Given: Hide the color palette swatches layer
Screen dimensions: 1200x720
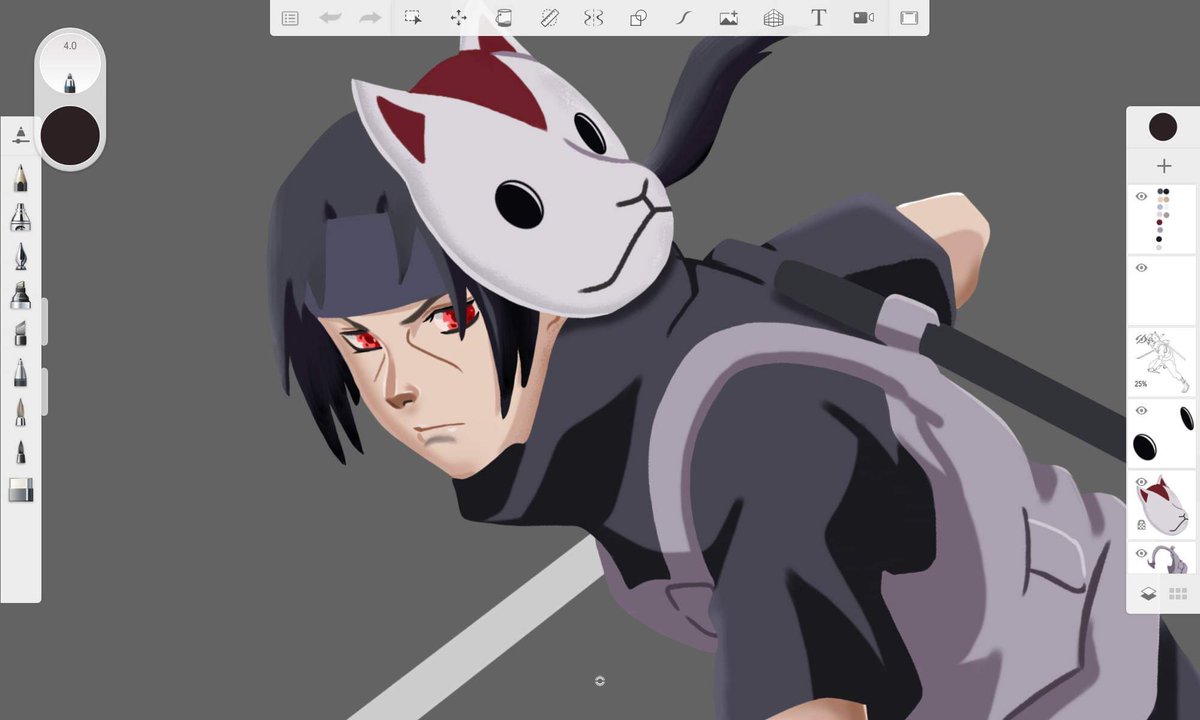Looking at the screenshot, I should tap(1141, 197).
